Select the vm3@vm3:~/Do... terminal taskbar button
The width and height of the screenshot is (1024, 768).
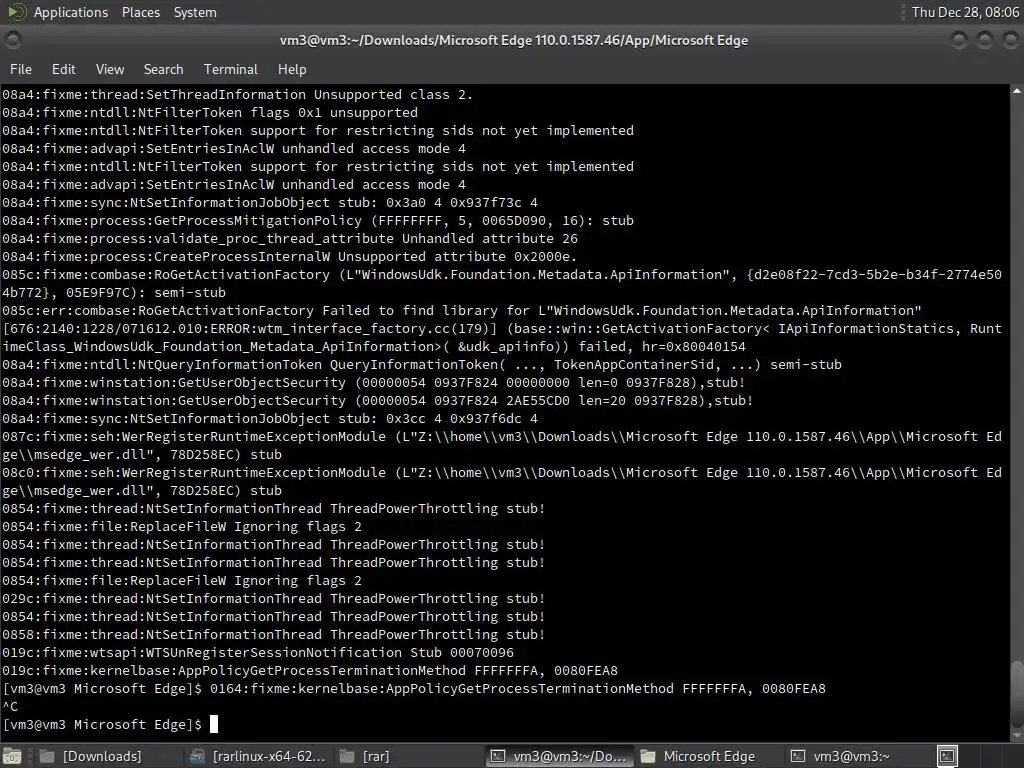pyautogui.click(x=560, y=756)
